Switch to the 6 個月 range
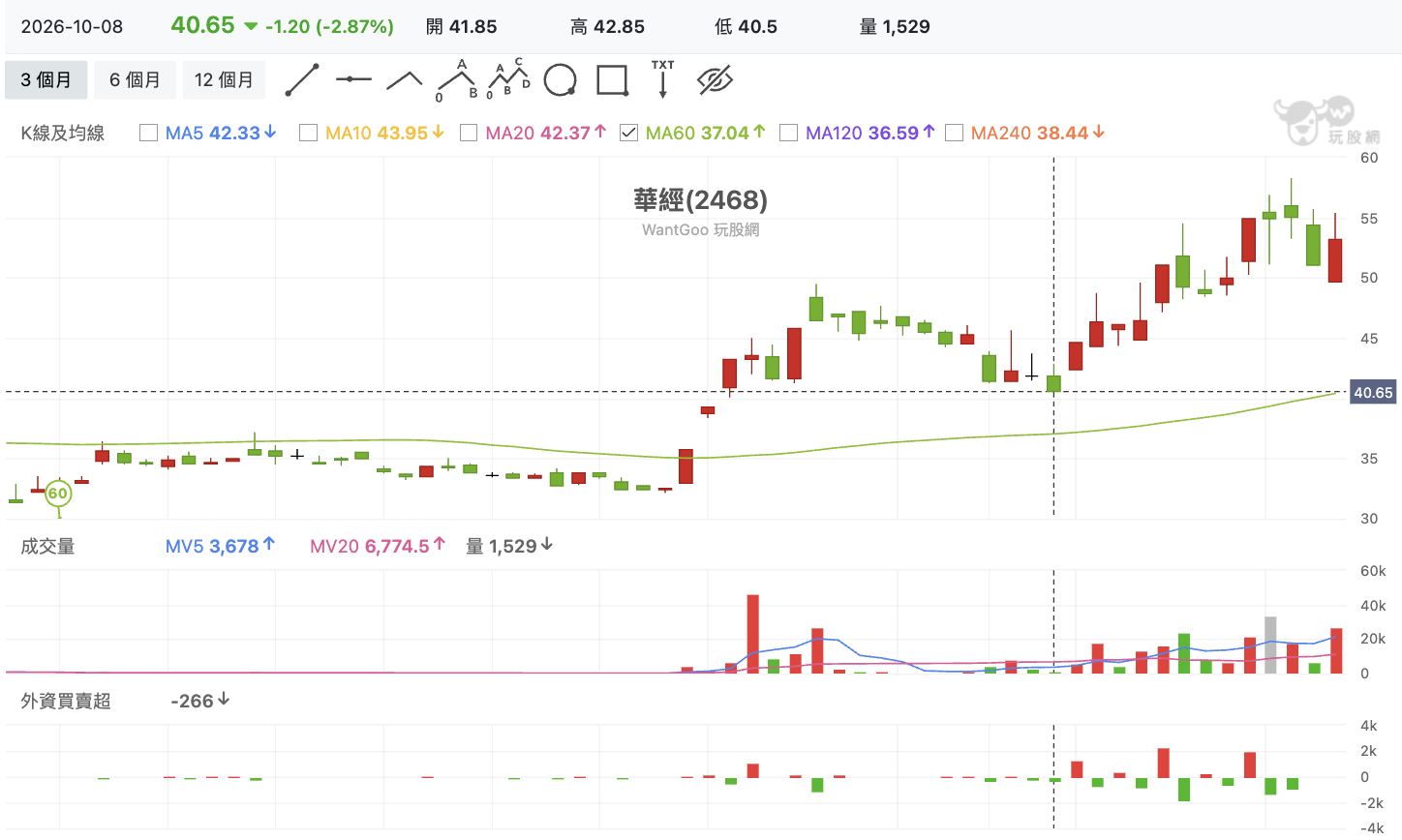This screenshot has height=840, width=1402. (x=135, y=80)
